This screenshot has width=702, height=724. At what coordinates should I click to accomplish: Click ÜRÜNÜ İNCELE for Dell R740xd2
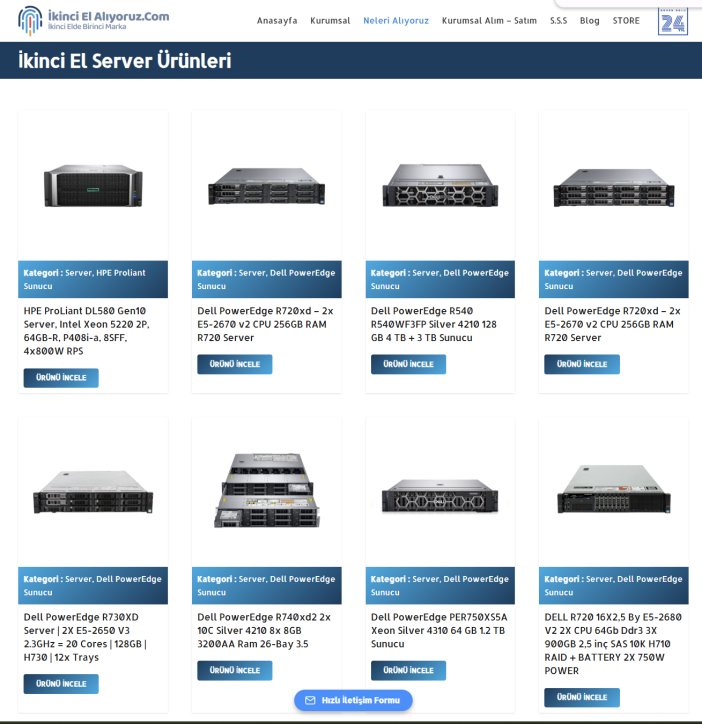pos(235,670)
